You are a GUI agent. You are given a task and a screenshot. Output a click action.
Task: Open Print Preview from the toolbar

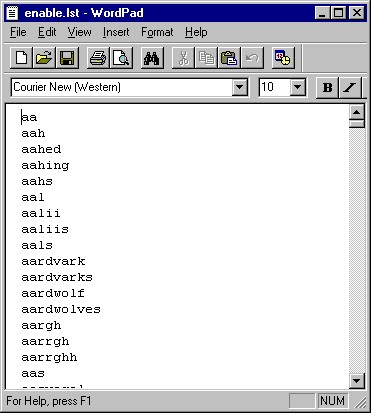pos(121,58)
